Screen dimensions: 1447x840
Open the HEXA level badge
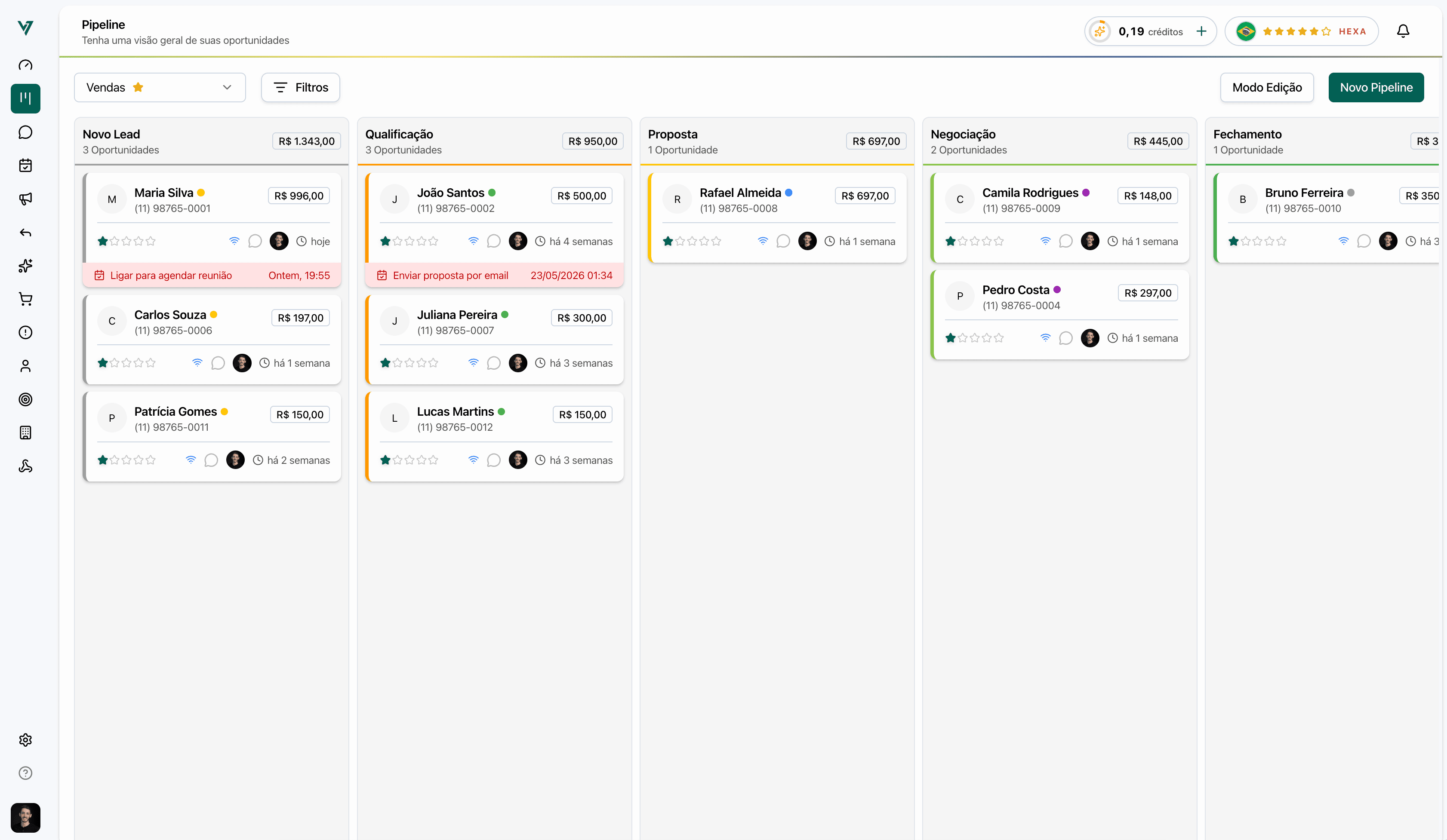1301,31
